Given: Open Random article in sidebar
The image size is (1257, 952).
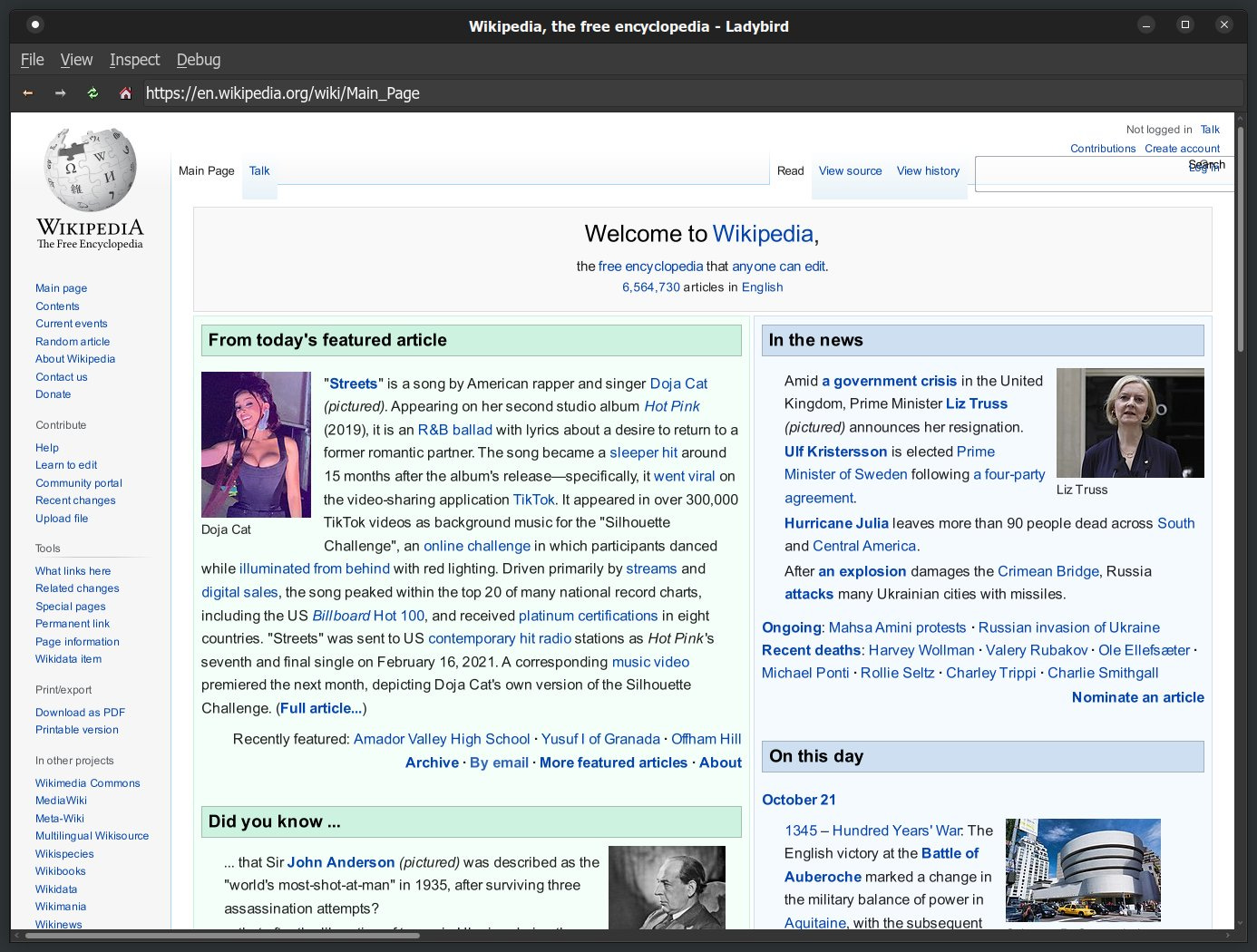Looking at the screenshot, I should coord(73,341).
